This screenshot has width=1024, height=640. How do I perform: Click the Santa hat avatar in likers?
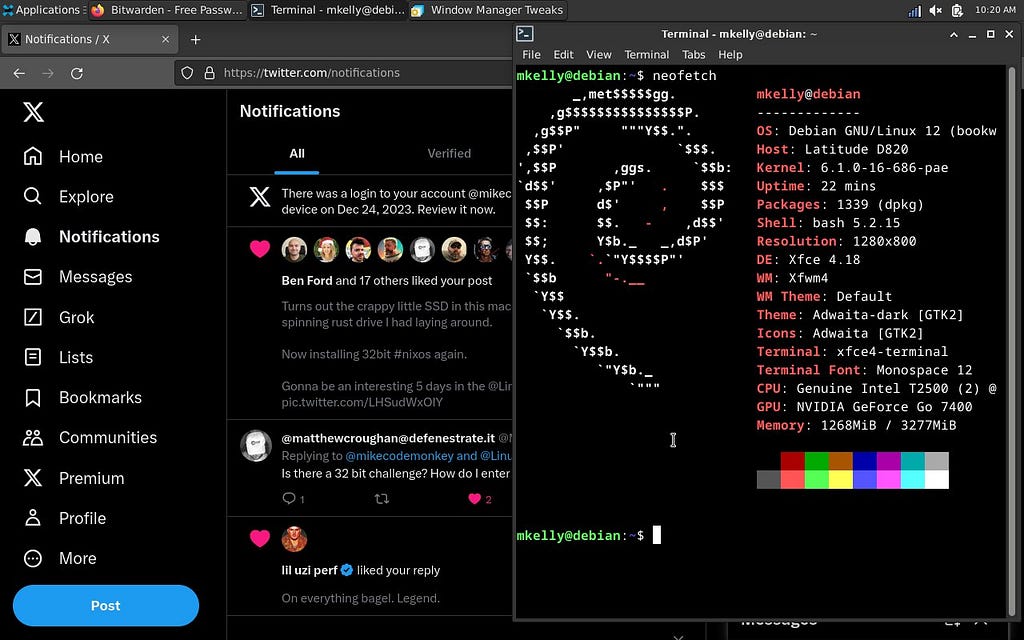(x=326, y=249)
